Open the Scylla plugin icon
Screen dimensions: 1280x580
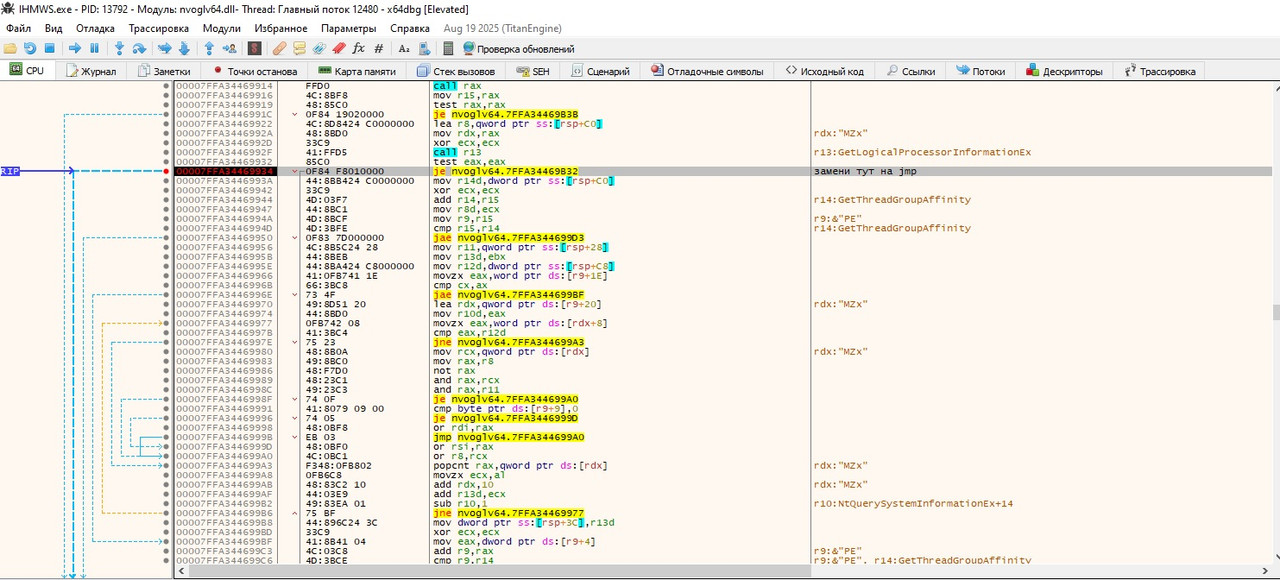(254, 48)
